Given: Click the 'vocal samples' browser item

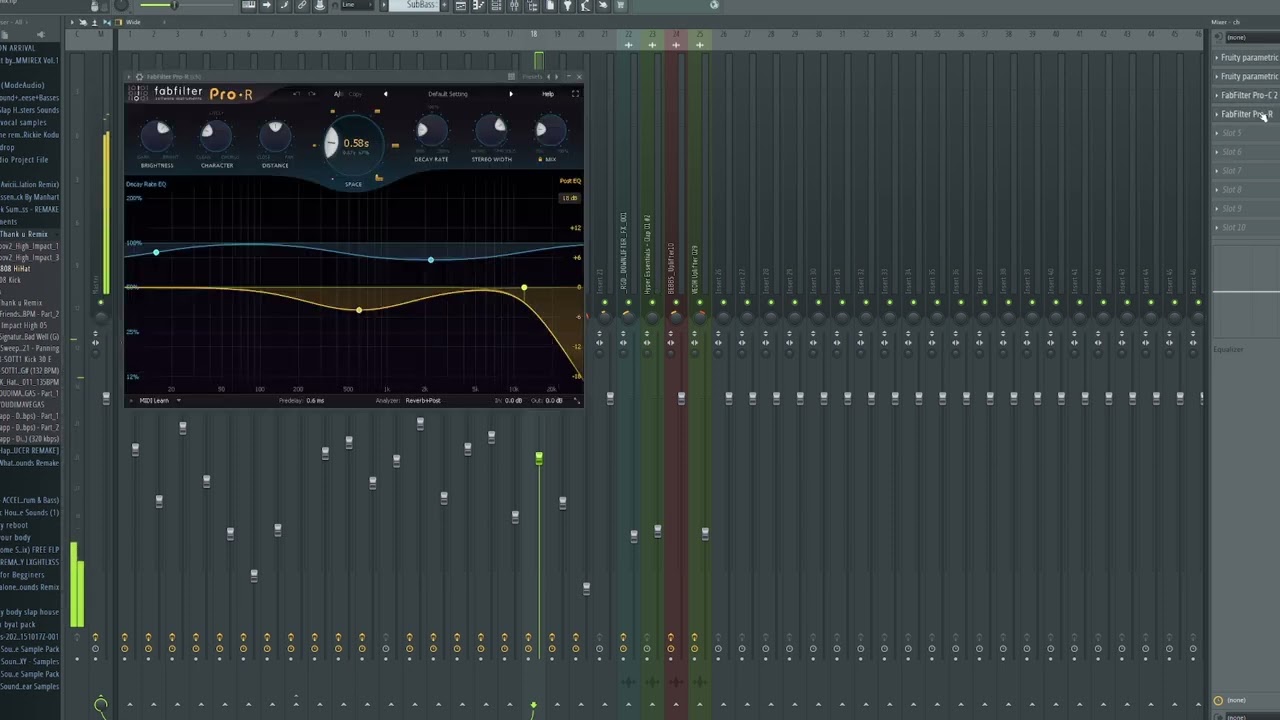Looking at the screenshot, I should coord(23,122).
